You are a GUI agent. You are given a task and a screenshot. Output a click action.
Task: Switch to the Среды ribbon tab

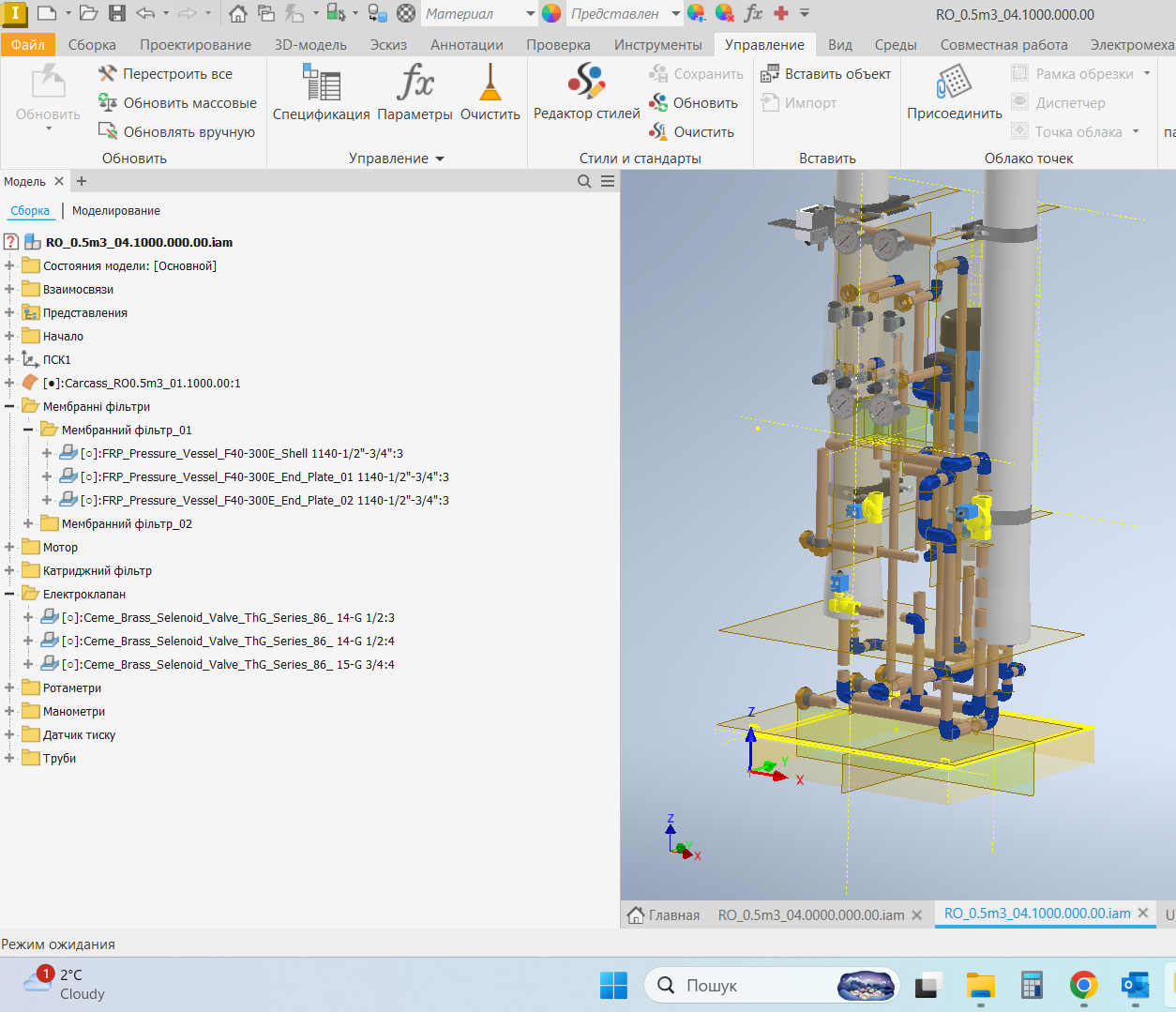pyautogui.click(x=896, y=44)
